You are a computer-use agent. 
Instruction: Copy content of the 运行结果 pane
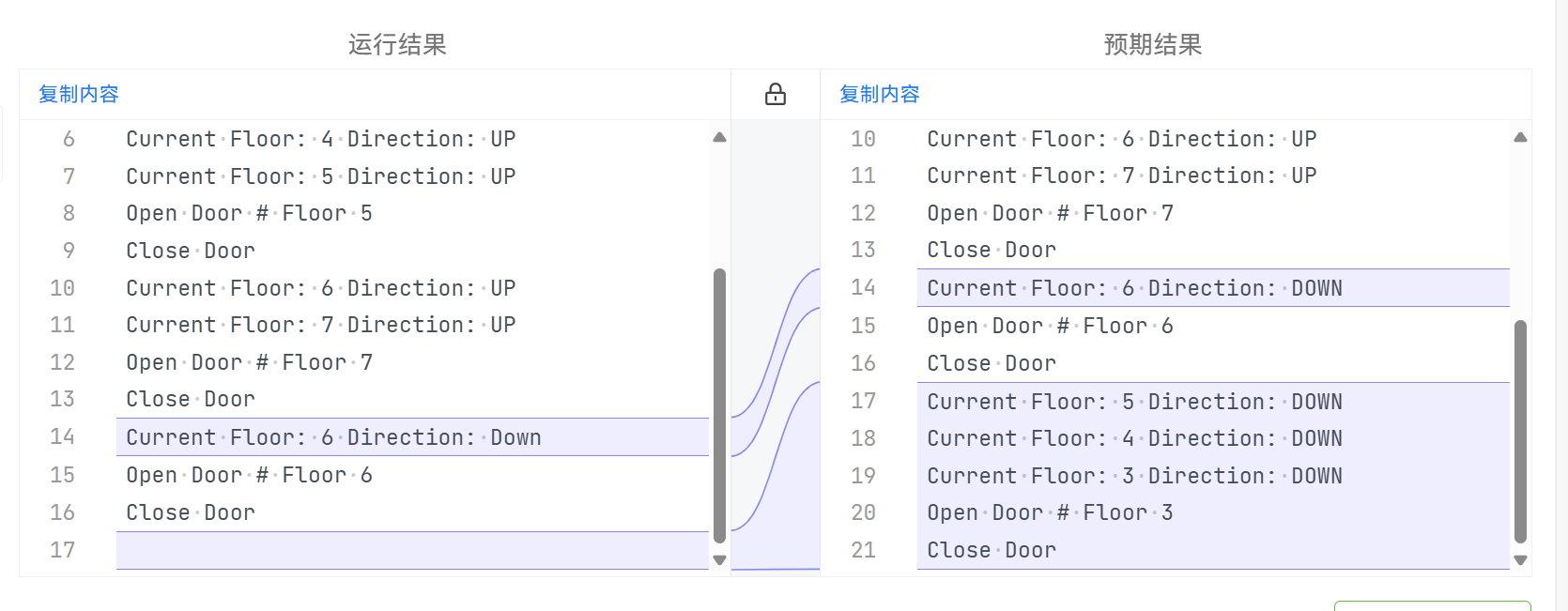click(x=79, y=94)
